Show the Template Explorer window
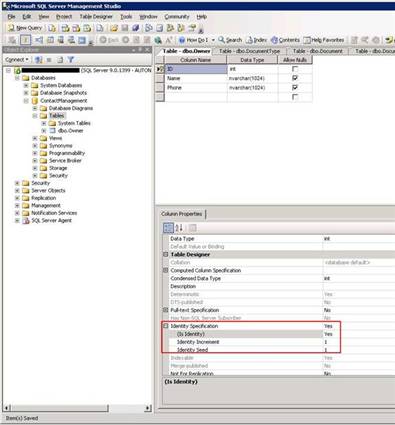 pos(181,28)
